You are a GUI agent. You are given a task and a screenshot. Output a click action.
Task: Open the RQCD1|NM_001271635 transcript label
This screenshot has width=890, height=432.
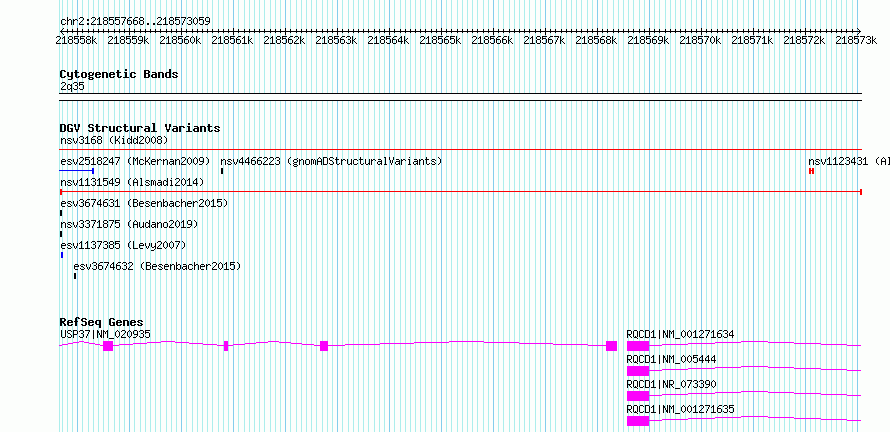click(x=680, y=409)
